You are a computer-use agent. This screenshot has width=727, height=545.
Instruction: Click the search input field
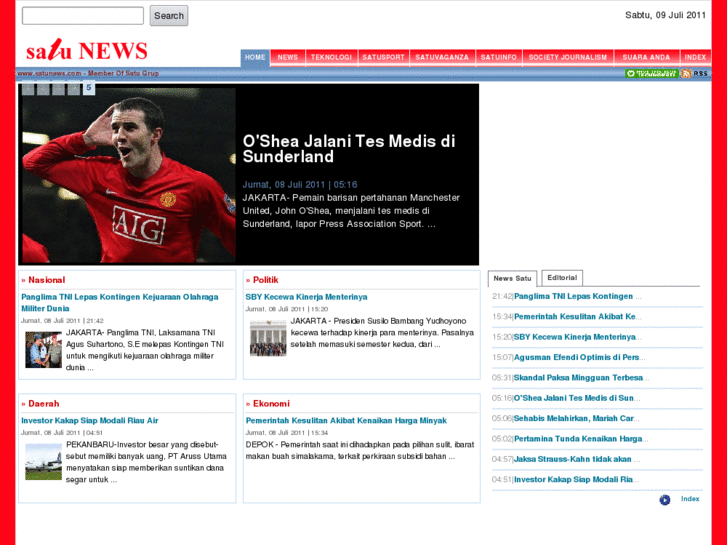coord(83,16)
